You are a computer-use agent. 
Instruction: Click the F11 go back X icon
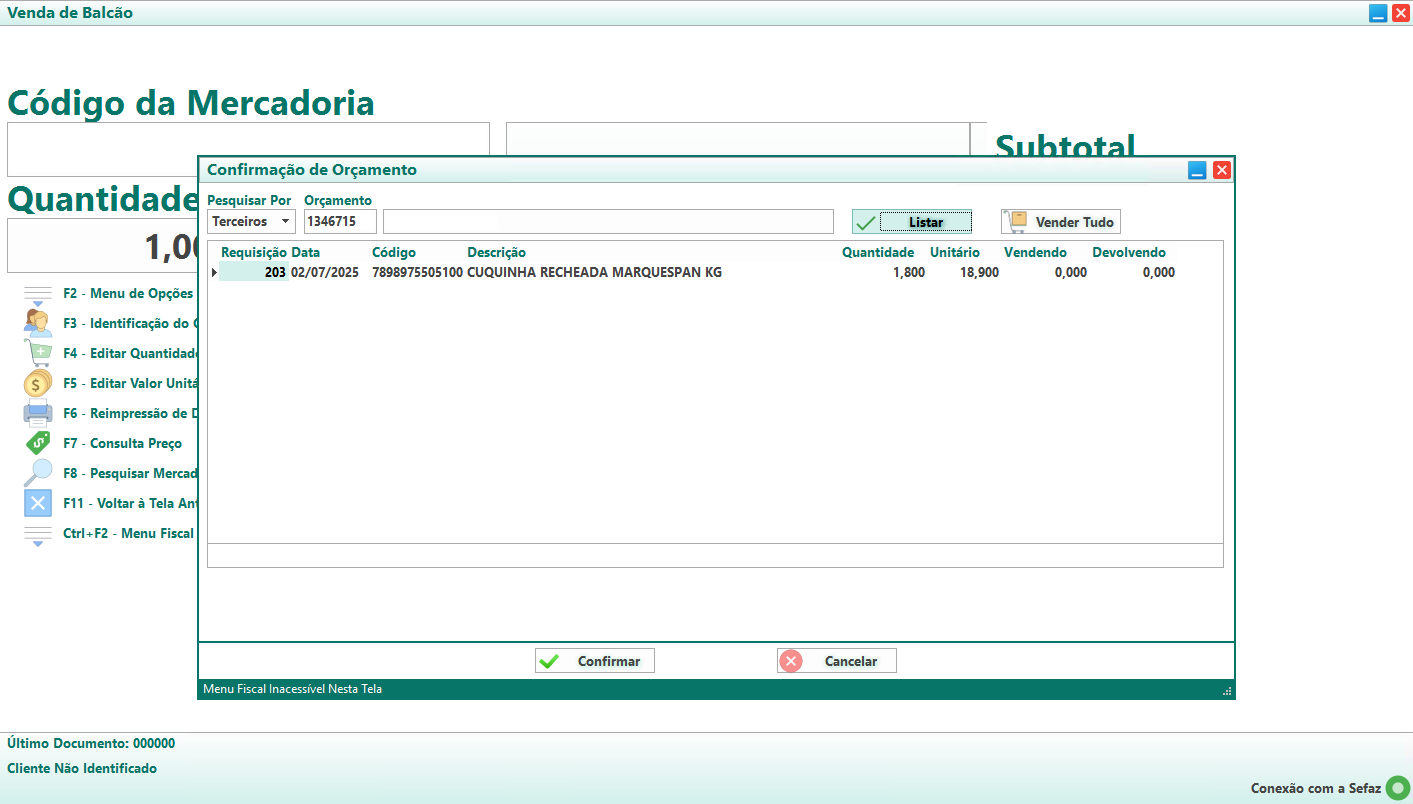(37, 503)
